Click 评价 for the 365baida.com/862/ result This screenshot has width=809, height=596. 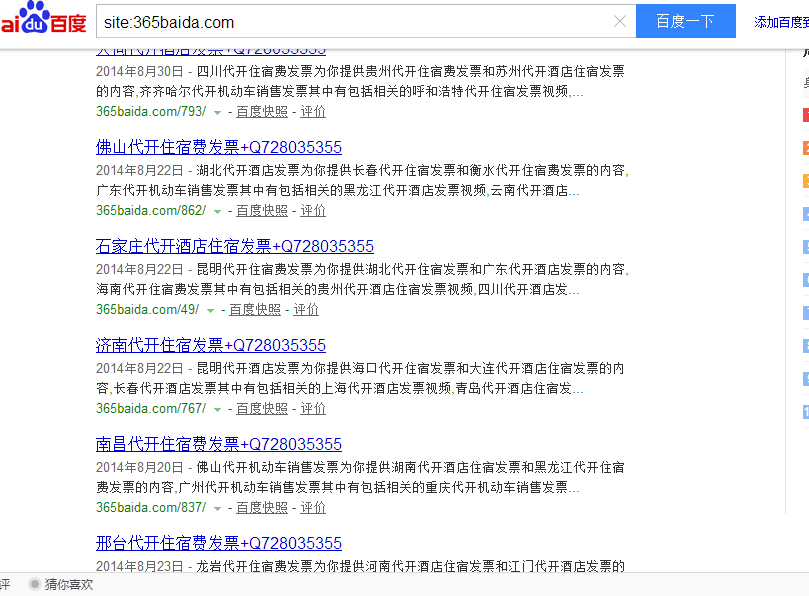(313, 211)
